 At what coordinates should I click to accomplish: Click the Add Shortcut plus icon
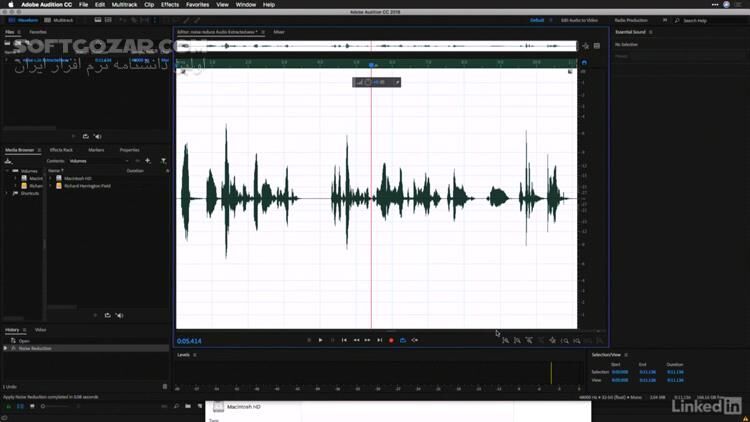(148, 161)
